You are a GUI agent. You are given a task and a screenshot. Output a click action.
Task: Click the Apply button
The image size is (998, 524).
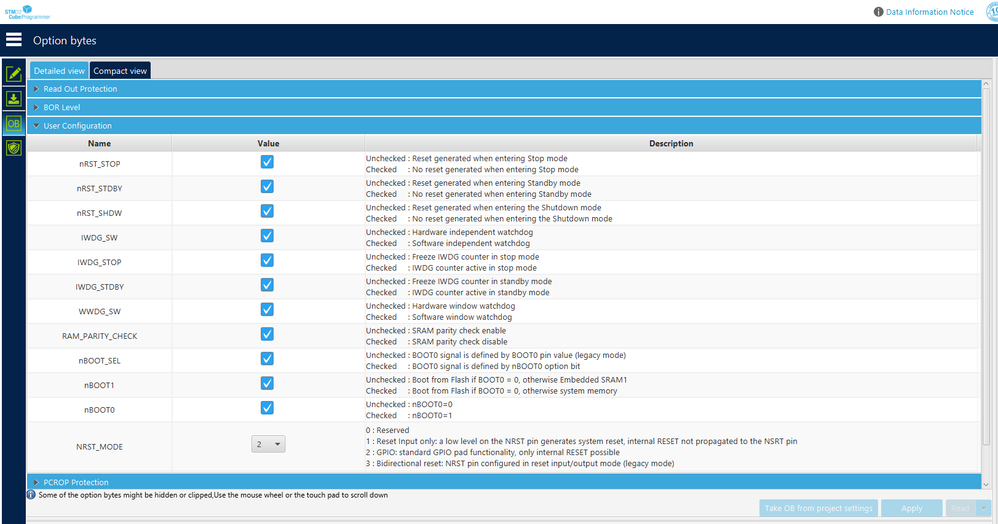click(x=911, y=508)
